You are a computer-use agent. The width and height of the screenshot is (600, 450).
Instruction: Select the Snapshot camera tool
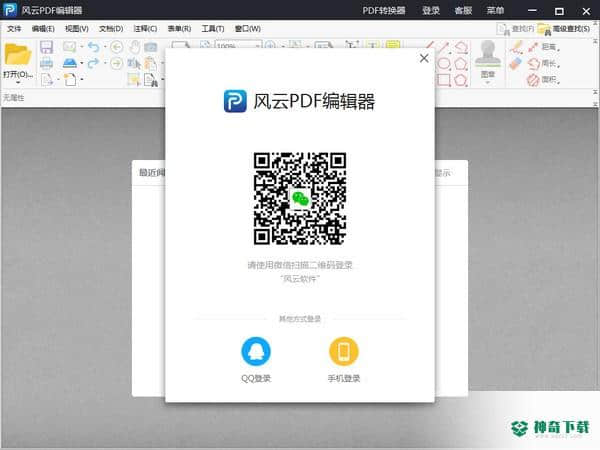[151, 47]
